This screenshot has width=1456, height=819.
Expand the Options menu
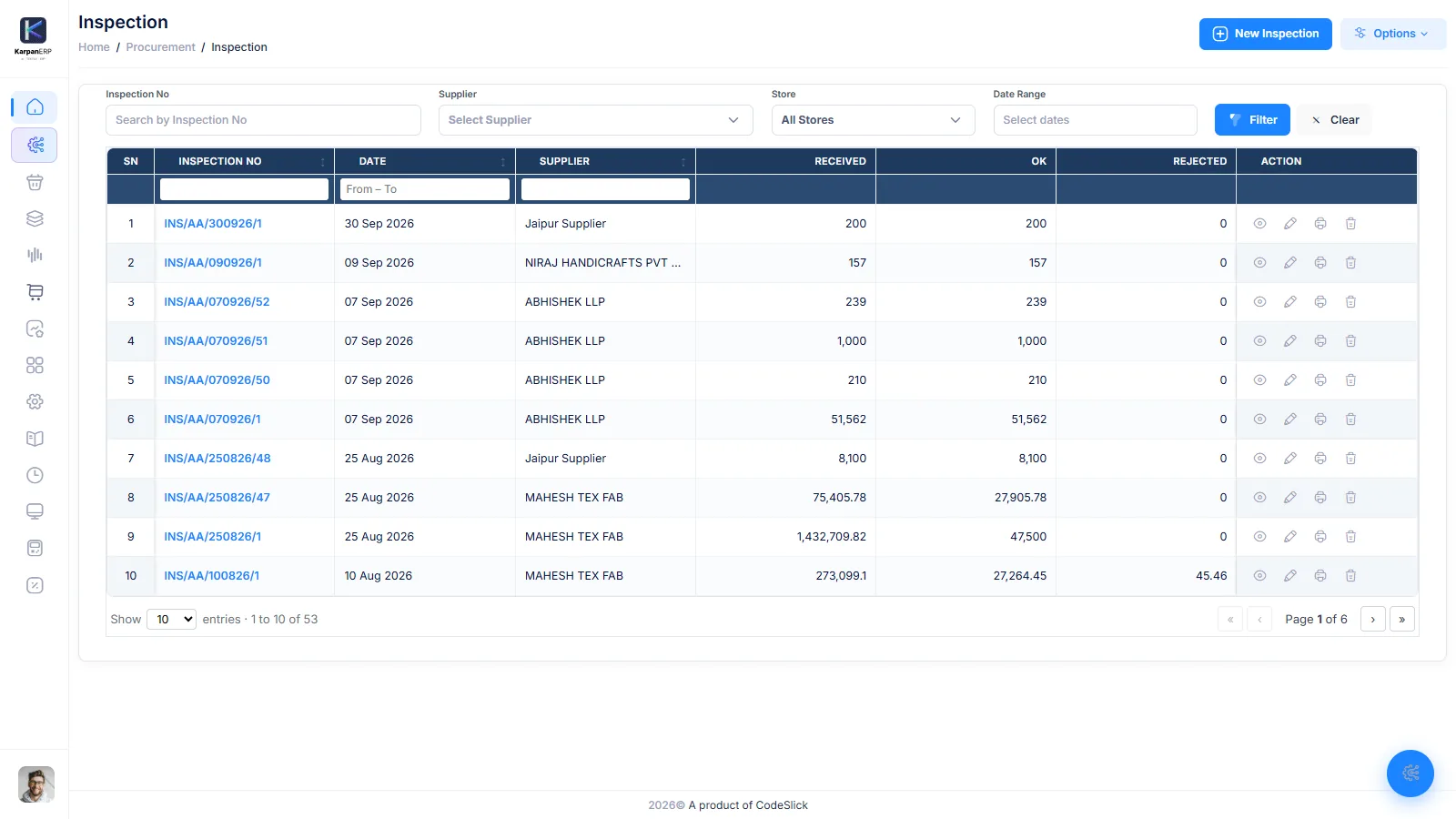pyautogui.click(x=1392, y=34)
